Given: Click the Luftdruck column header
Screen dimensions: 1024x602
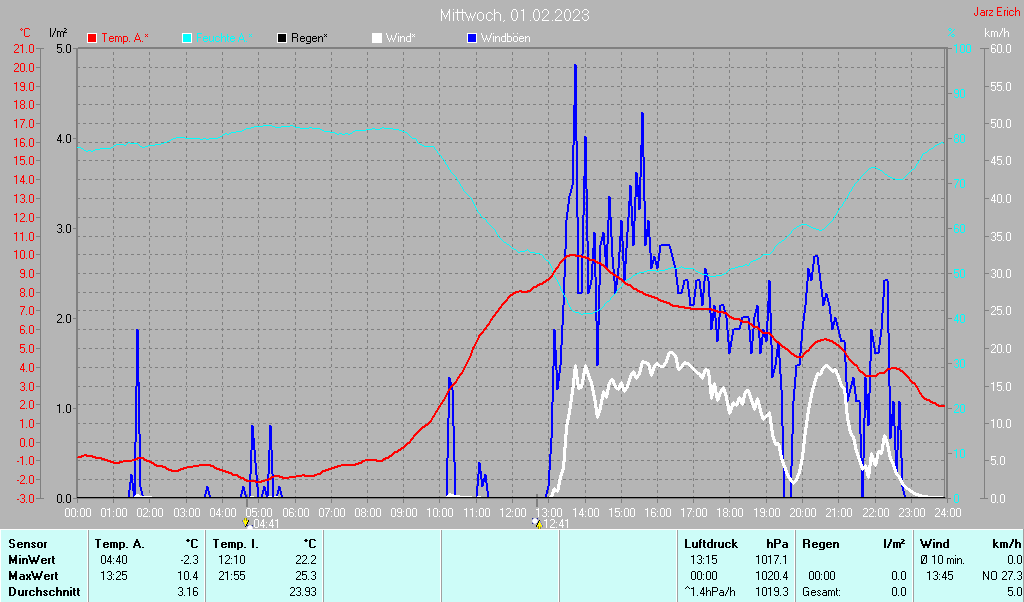Looking at the screenshot, I should [711, 544].
